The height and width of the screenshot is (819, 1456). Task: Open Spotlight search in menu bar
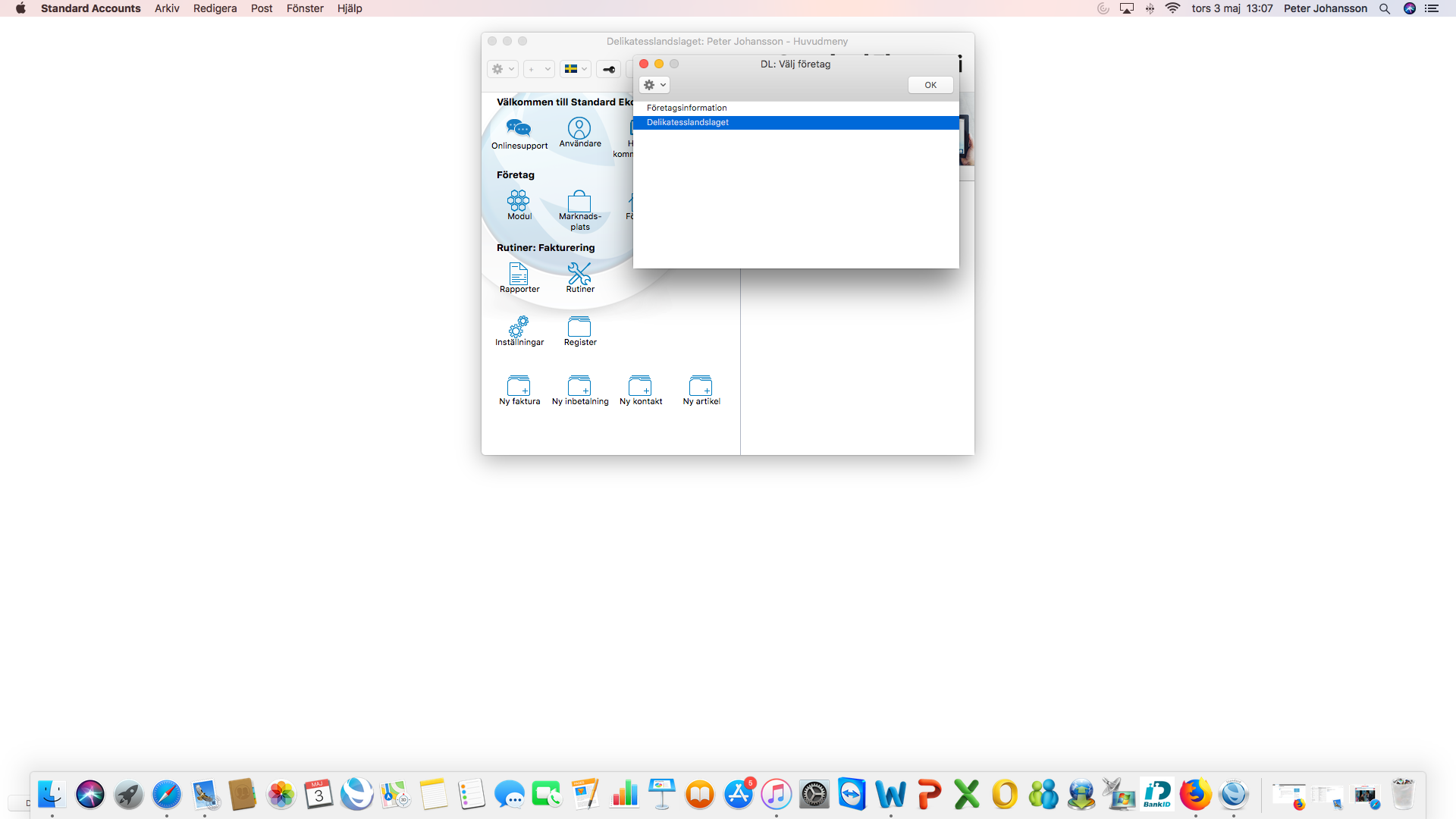(x=1385, y=8)
